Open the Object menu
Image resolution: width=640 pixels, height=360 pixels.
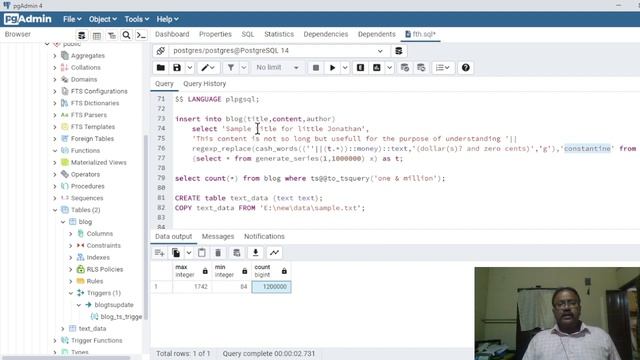point(102,19)
